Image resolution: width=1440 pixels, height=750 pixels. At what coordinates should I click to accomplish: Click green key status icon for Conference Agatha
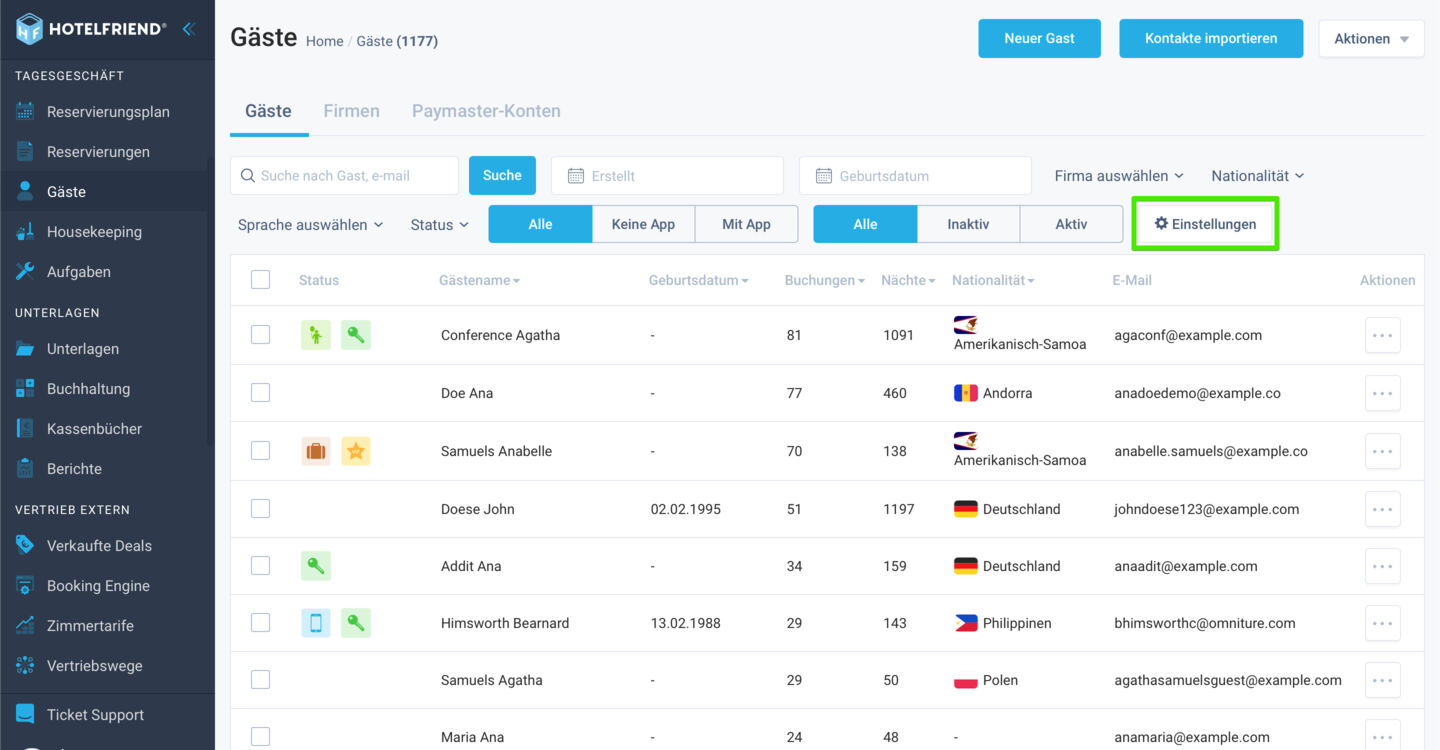click(x=356, y=335)
